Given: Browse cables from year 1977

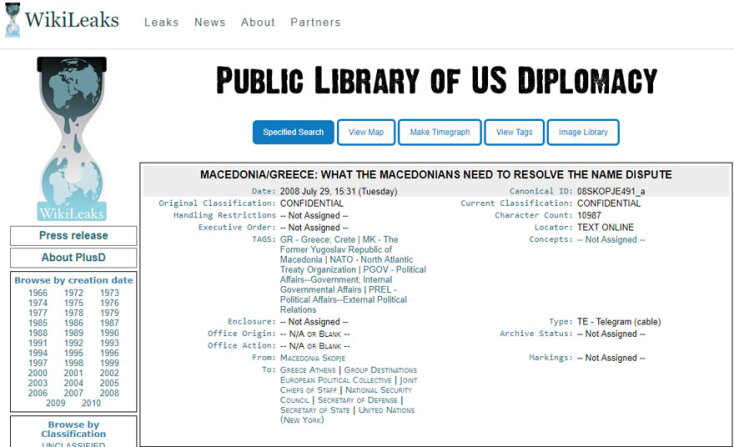Looking at the screenshot, I should [38, 313].
